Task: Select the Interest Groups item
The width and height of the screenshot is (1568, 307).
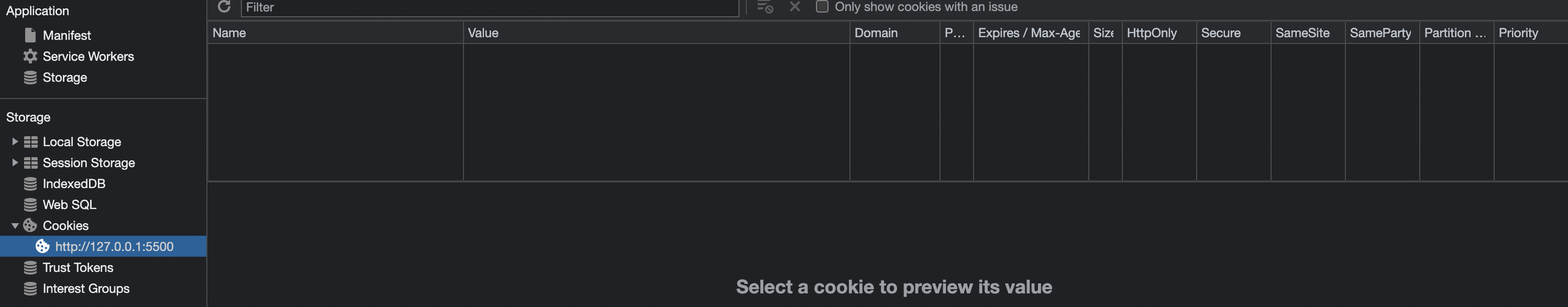Action: click(86, 288)
